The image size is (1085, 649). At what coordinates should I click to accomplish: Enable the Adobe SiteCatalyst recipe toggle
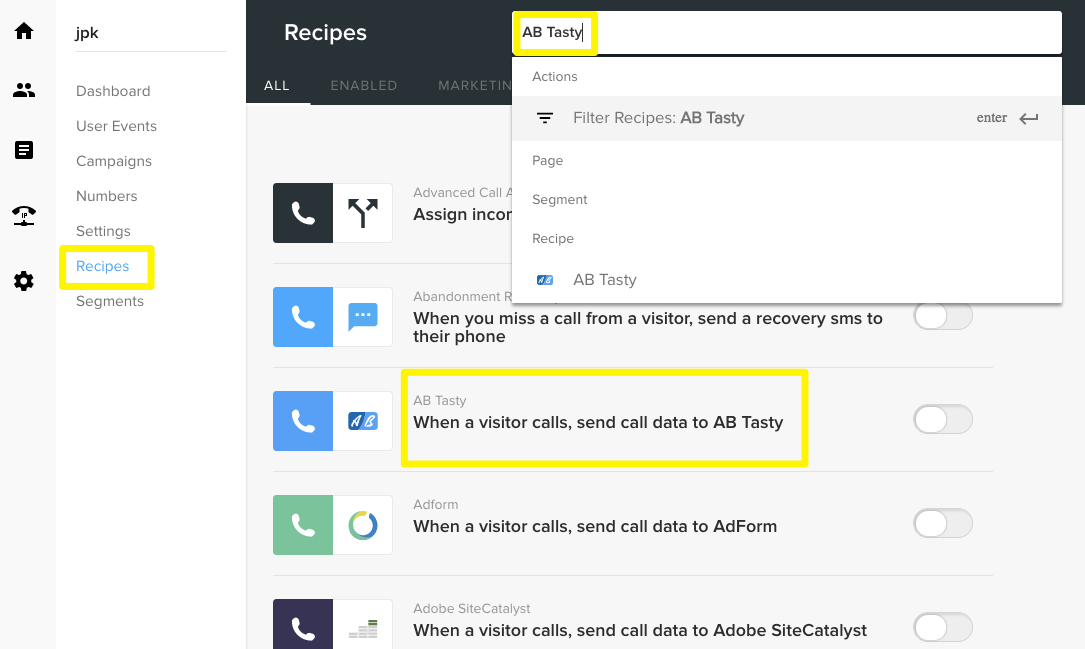click(x=942, y=627)
